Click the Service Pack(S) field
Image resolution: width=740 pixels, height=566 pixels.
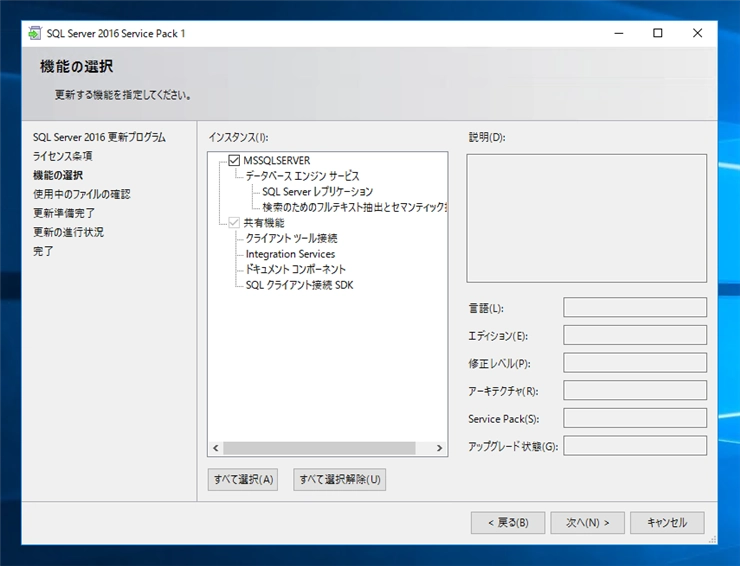(x=635, y=418)
